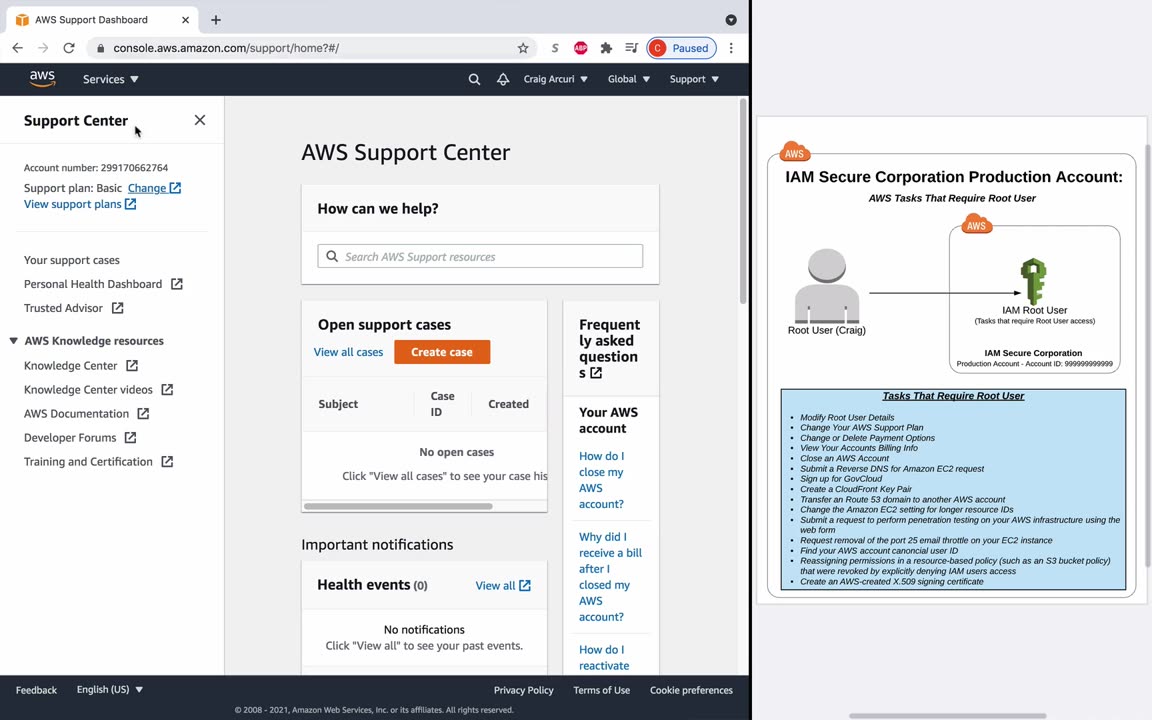Click the open cases horizontal scrollbar
This screenshot has width=1152, height=720.
pyautogui.click(x=398, y=506)
